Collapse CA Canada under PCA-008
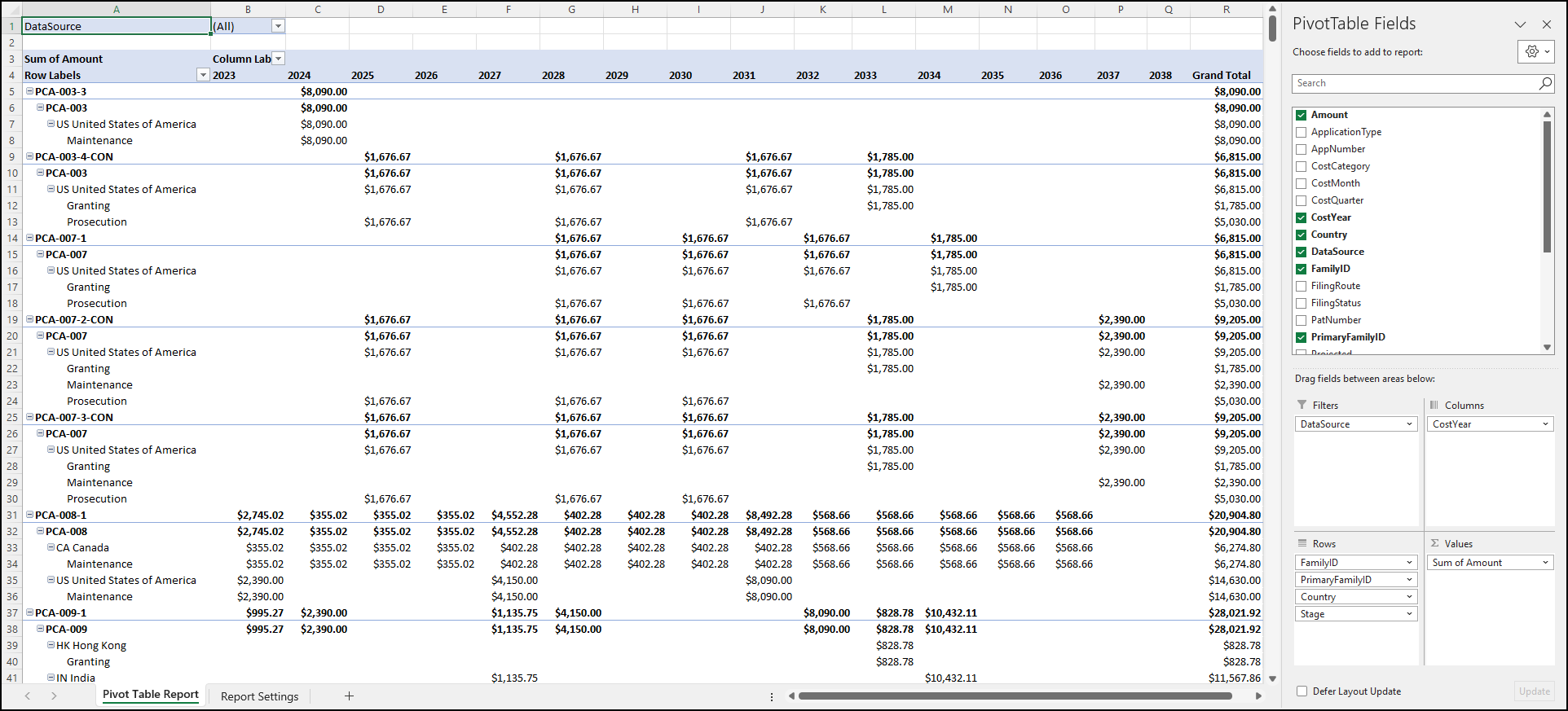The height and width of the screenshot is (711, 1568). 51,547
